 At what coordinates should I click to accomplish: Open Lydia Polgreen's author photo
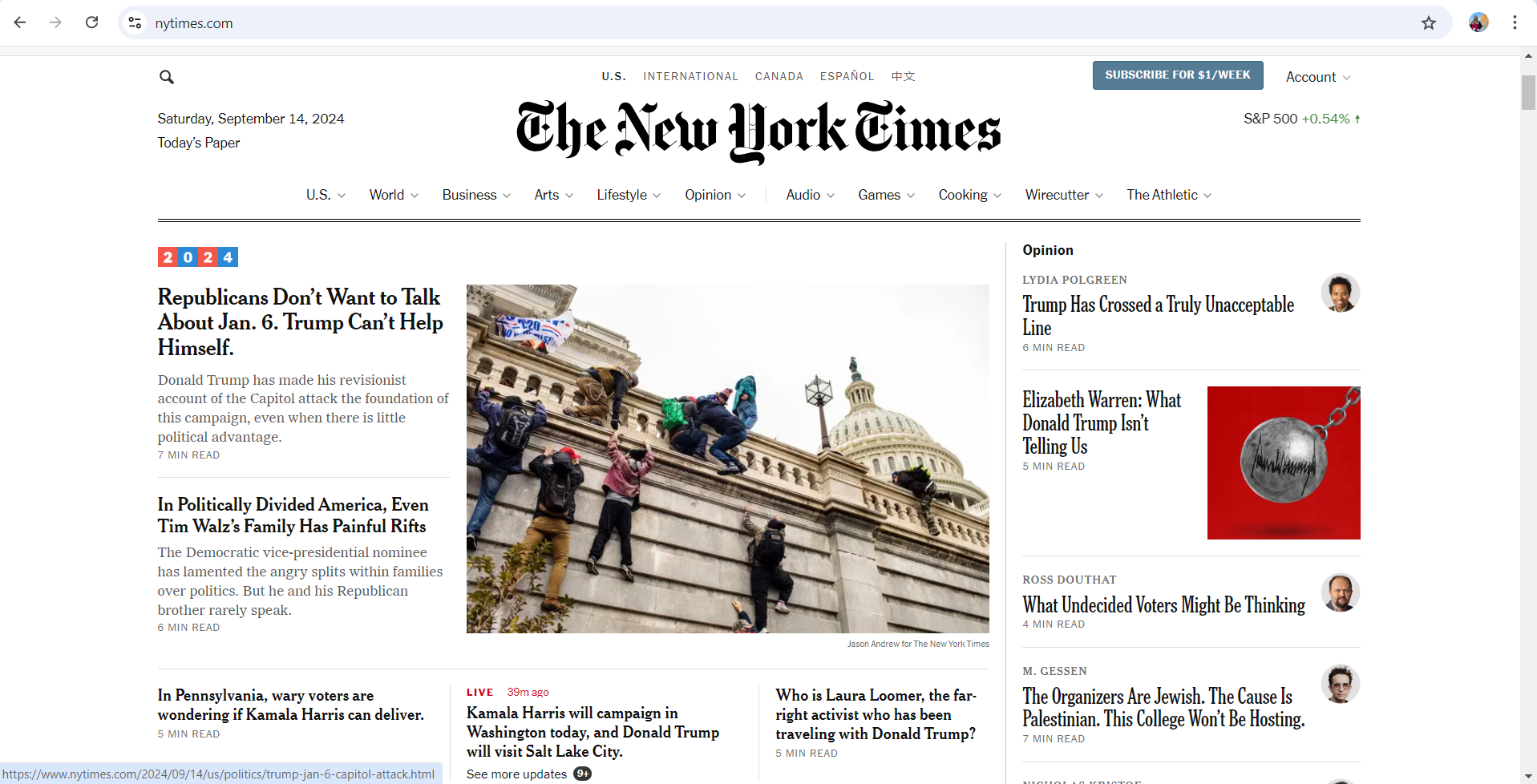1340,293
